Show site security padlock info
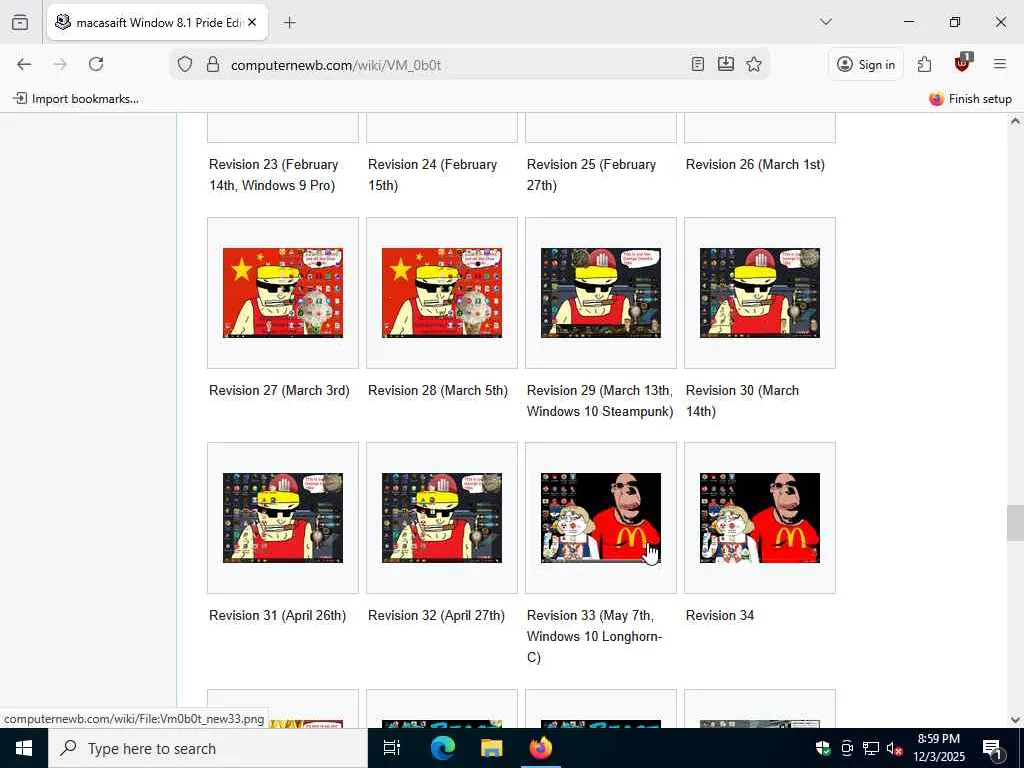The height and width of the screenshot is (768, 1024). (212, 64)
